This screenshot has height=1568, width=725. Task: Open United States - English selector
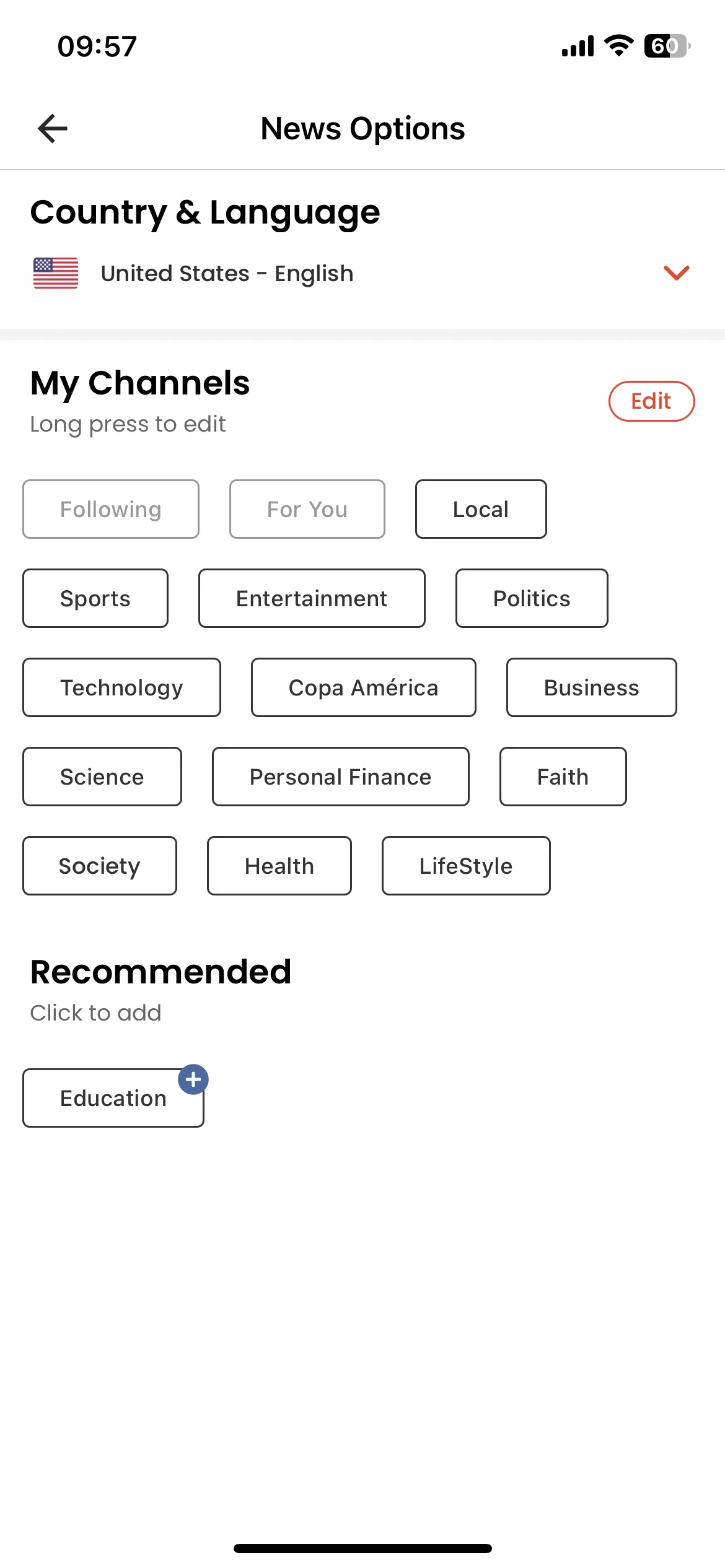coord(362,273)
